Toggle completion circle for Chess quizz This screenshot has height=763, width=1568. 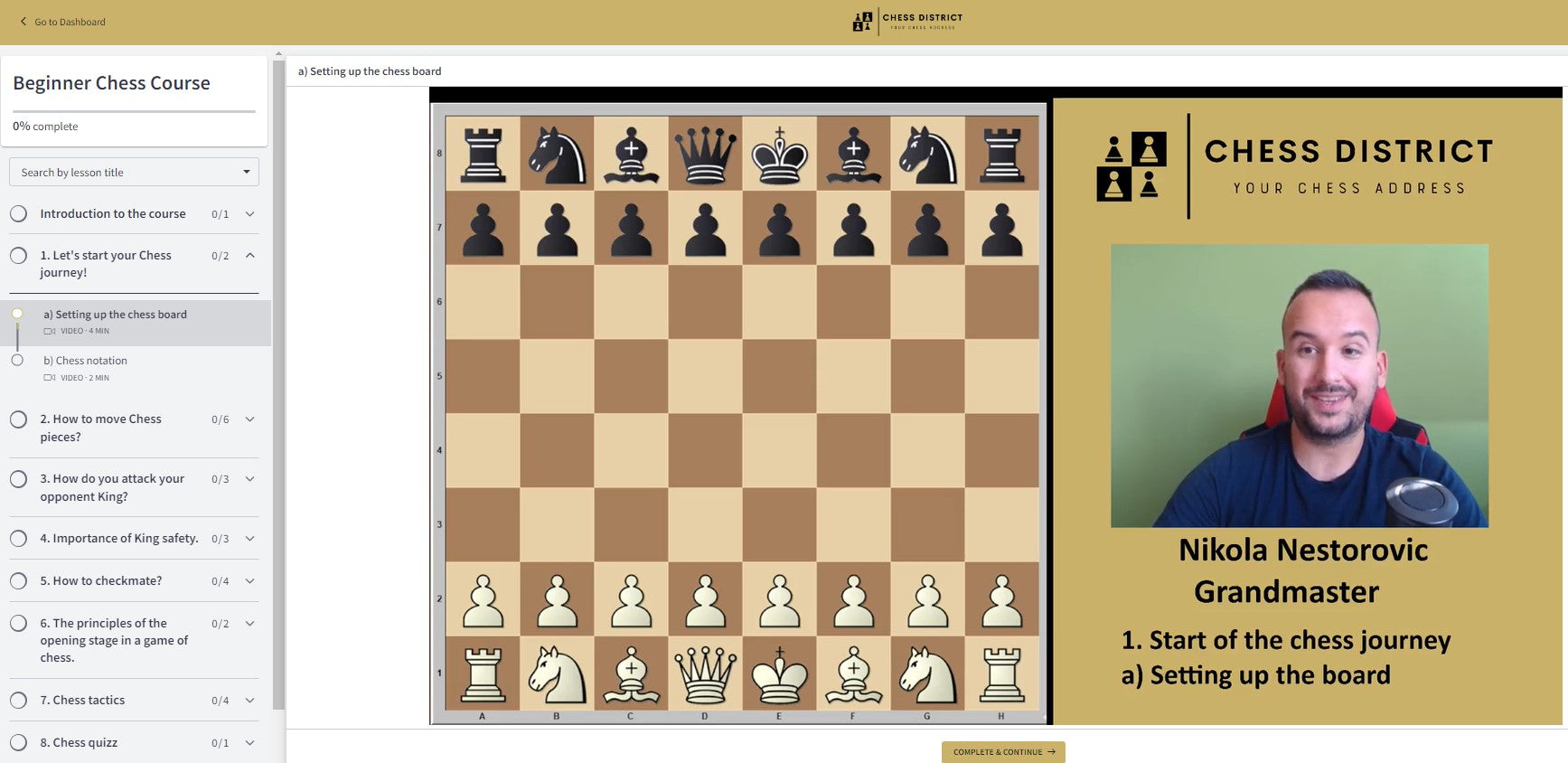18,743
